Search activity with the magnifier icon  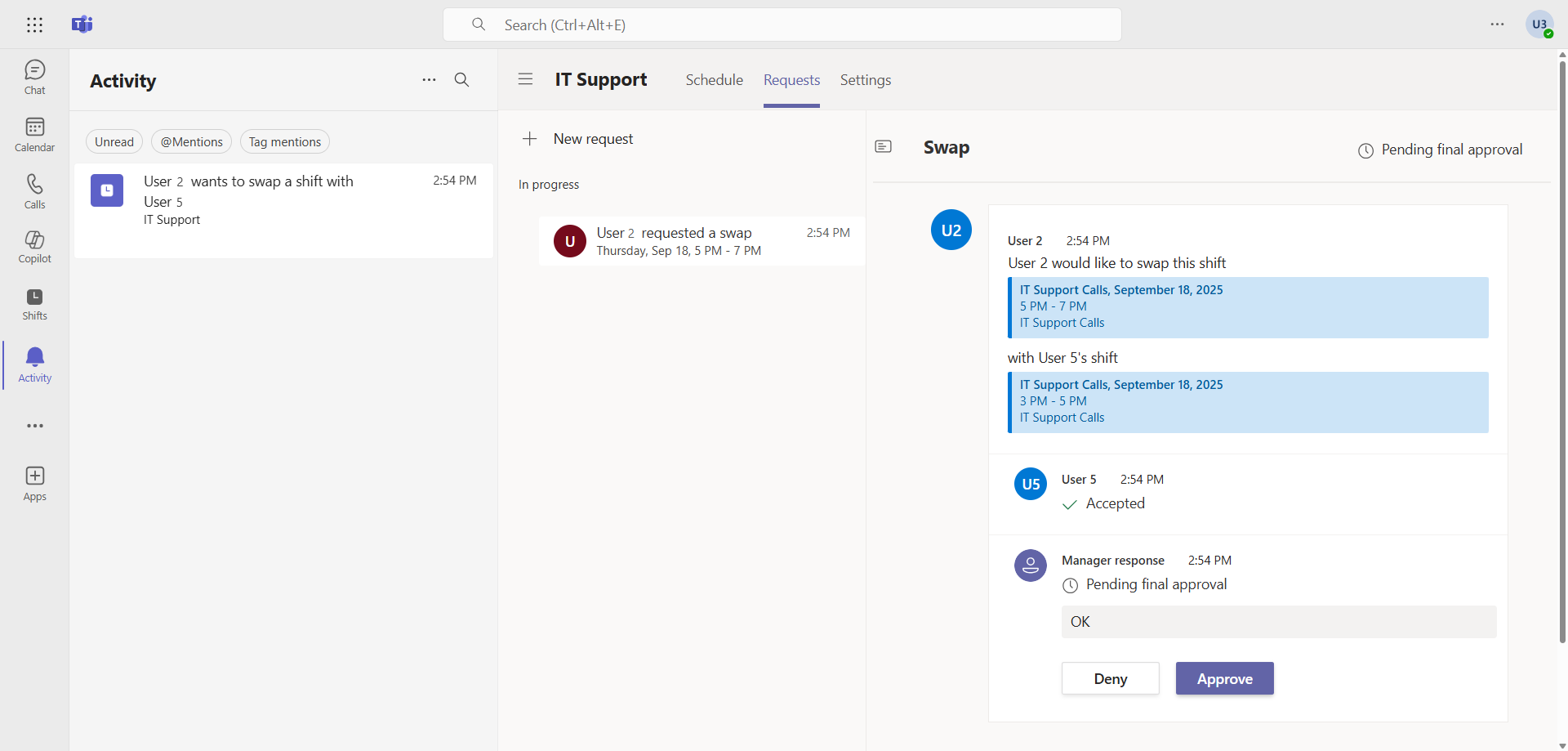pos(461,80)
